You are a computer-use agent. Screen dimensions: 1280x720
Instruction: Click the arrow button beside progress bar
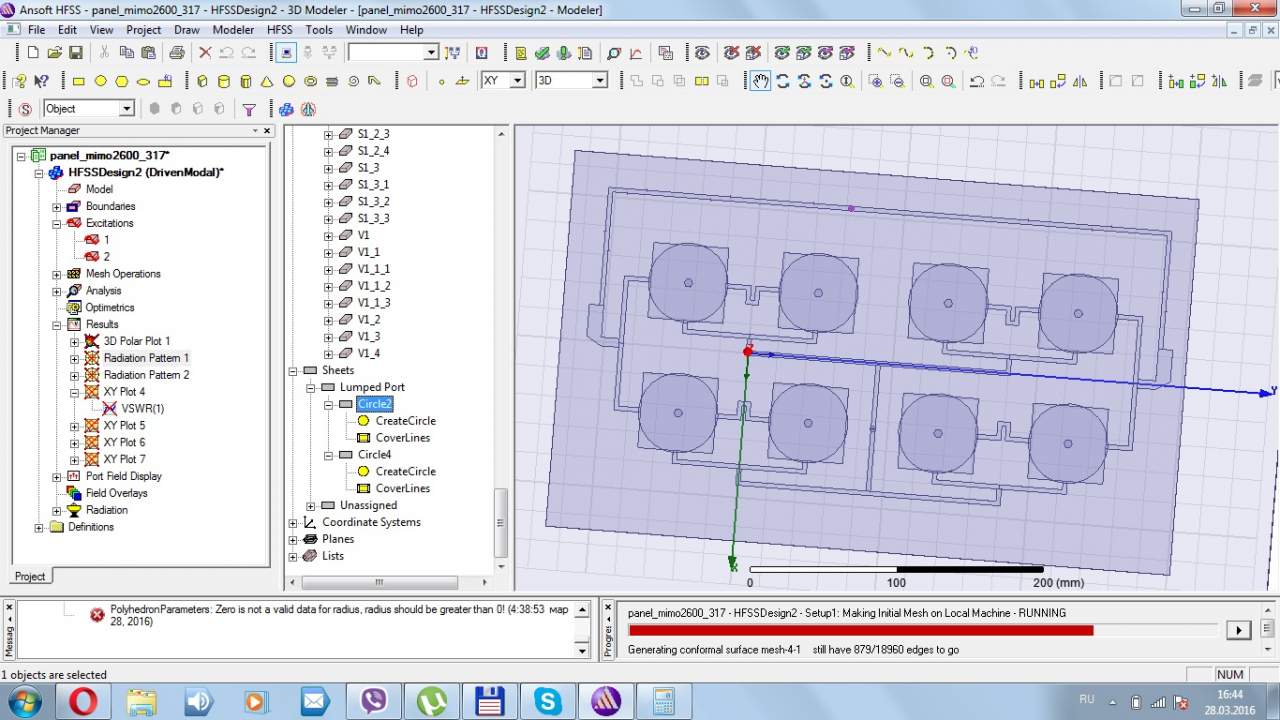click(x=1238, y=630)
